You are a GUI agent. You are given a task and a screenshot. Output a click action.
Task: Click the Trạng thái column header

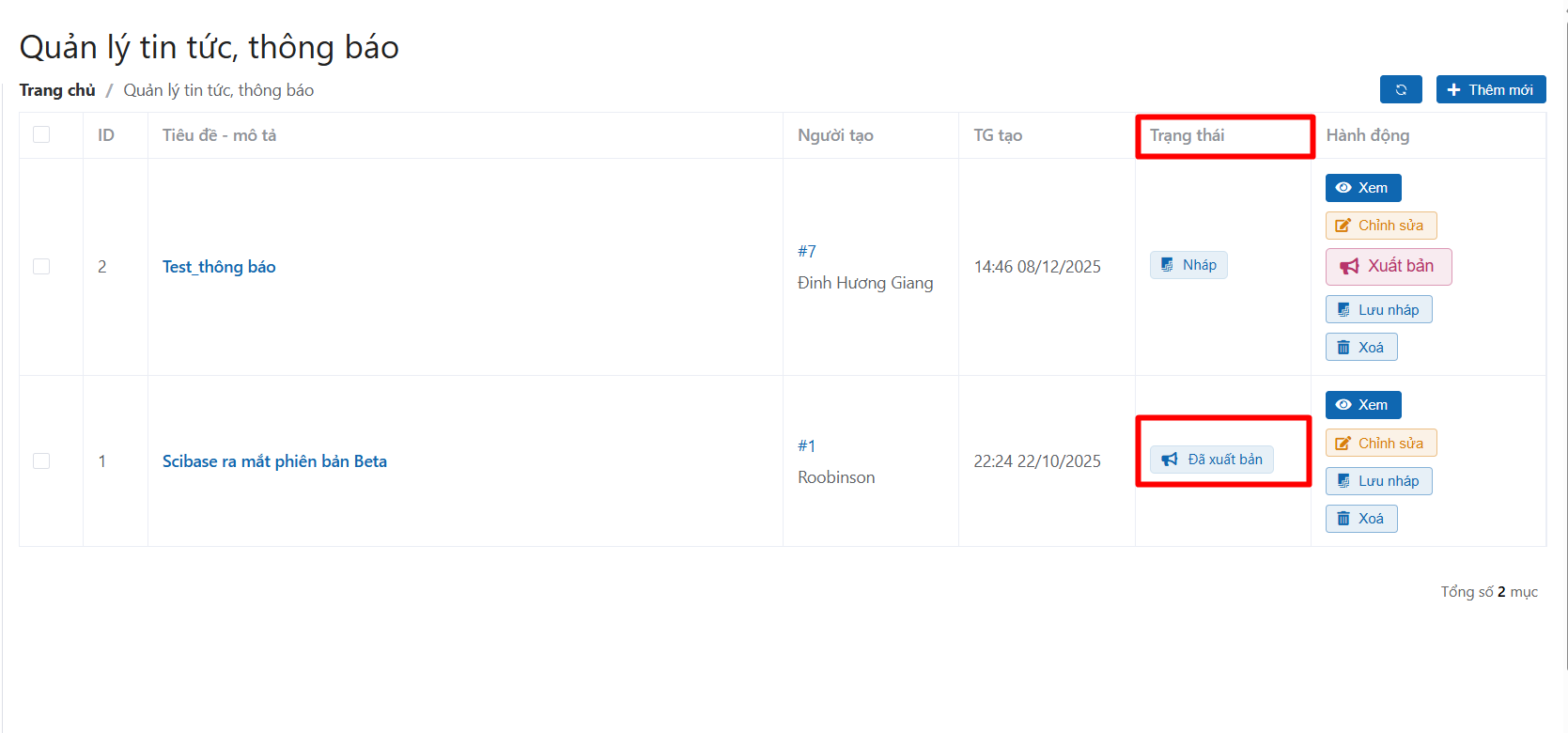[1188, 135]
